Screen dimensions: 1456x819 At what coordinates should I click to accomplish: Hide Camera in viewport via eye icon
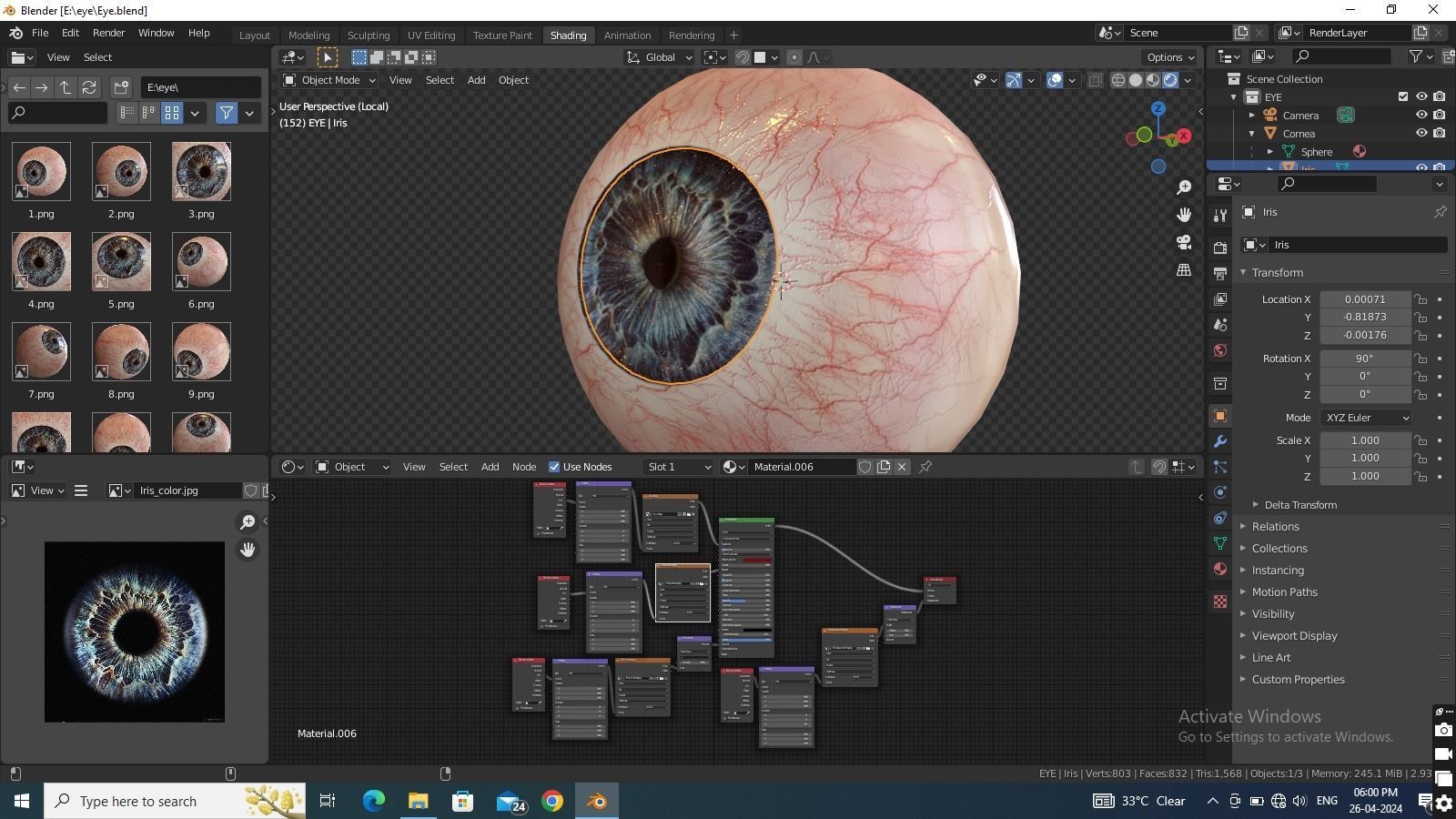(1421, 116)
